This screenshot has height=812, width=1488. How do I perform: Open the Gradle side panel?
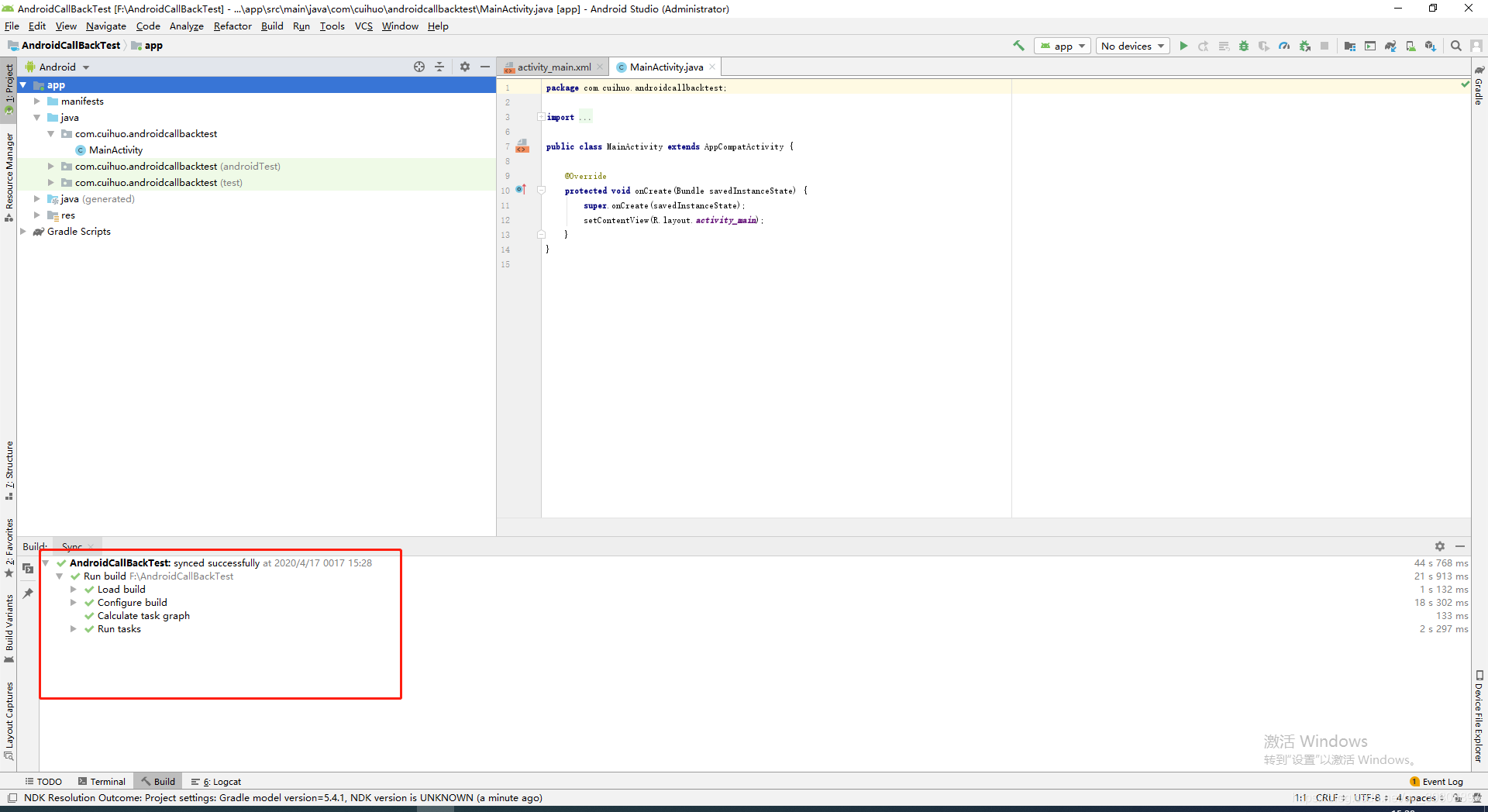pos(1479,85)
